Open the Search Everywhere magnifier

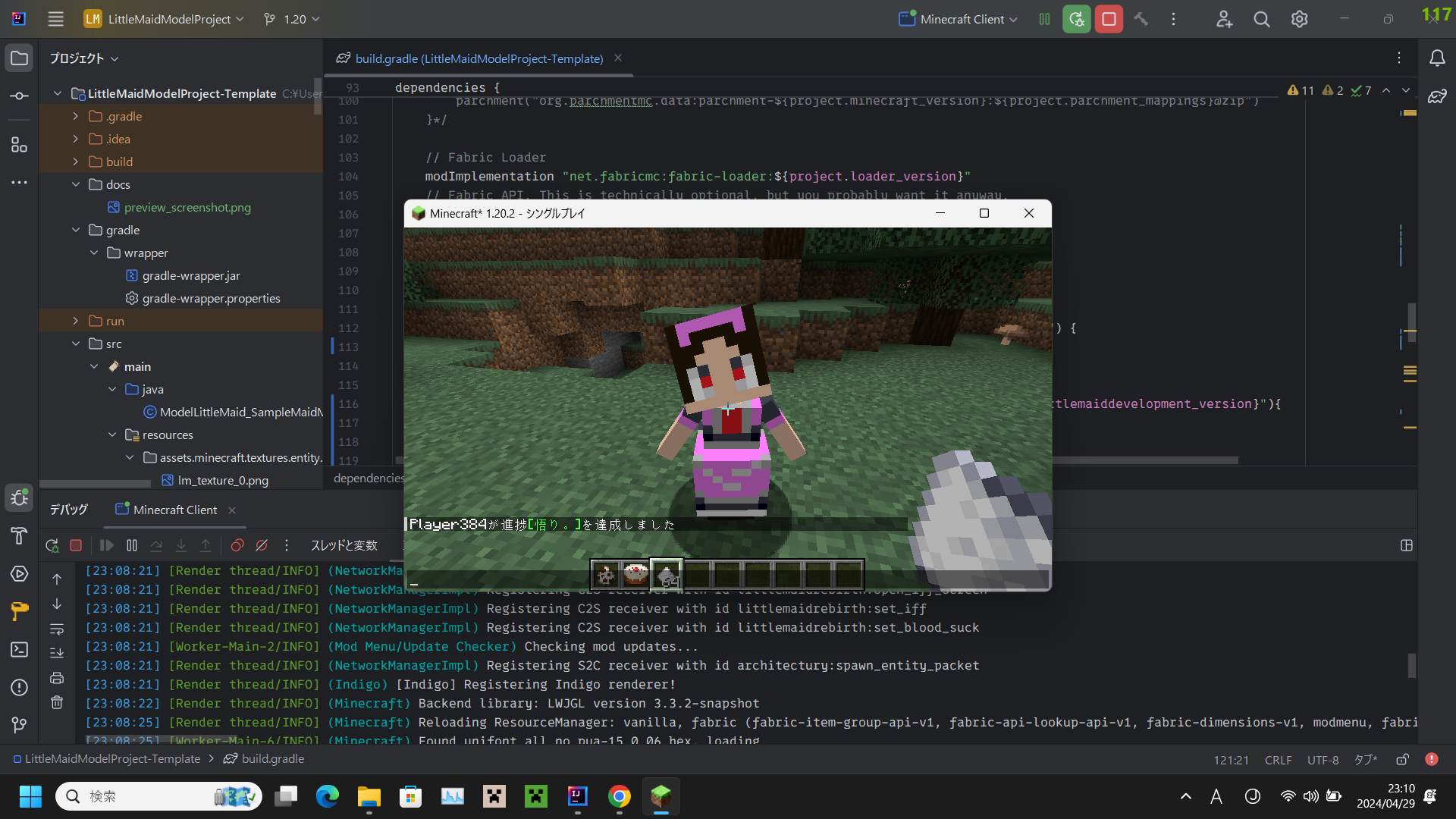(x=1261, y=19)
